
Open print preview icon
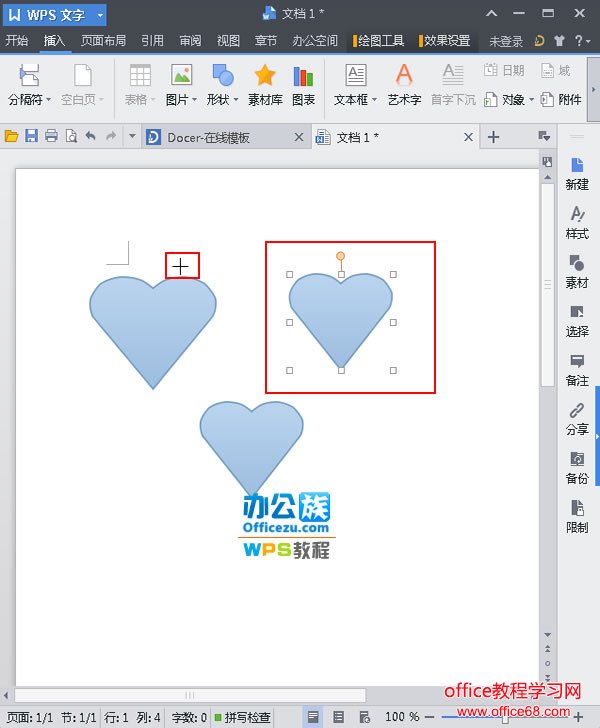[71, 136]
